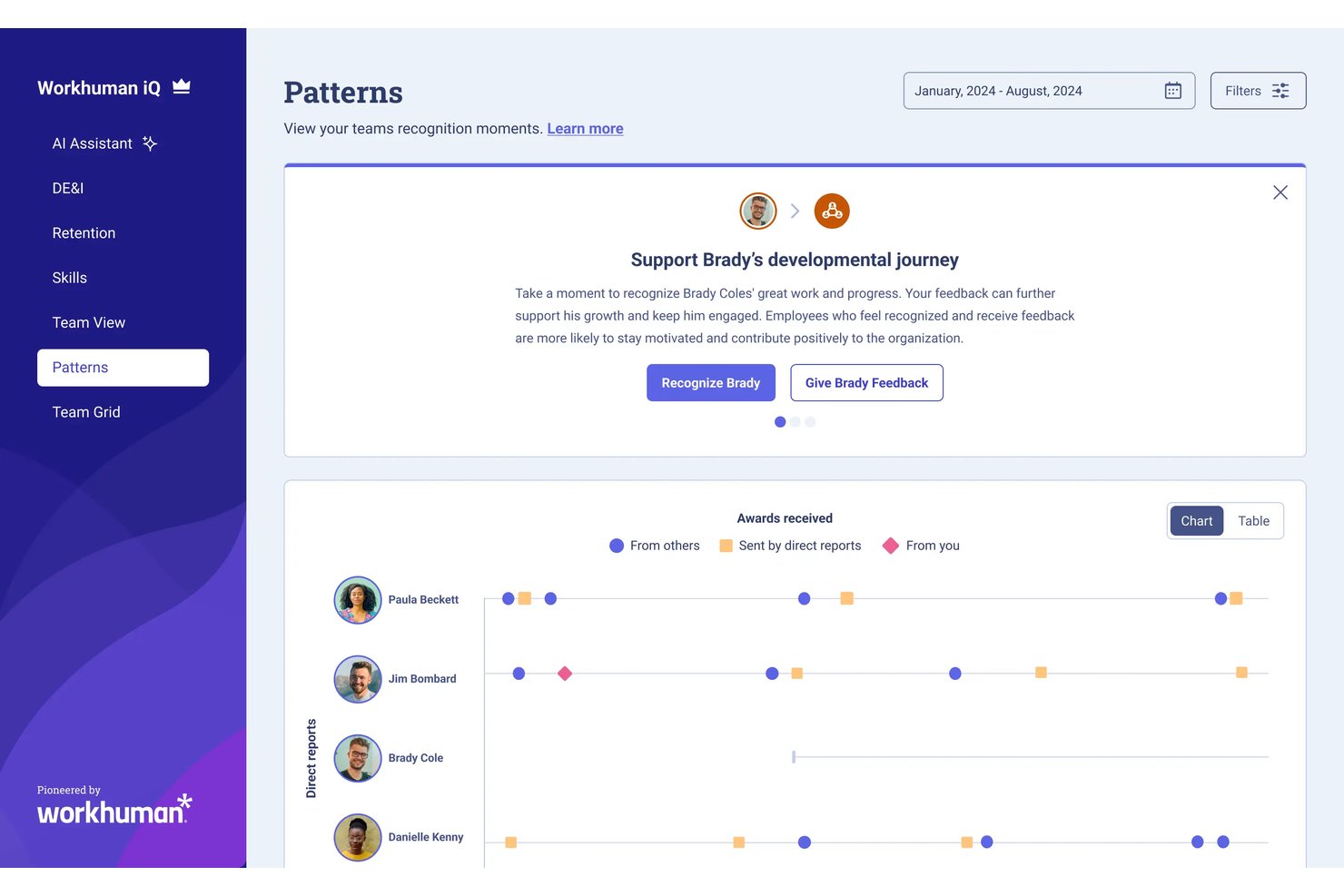The image size is (1344, 896).
Task: Click pink diamond marker on Jim Bombard's row
Action: 565,674
